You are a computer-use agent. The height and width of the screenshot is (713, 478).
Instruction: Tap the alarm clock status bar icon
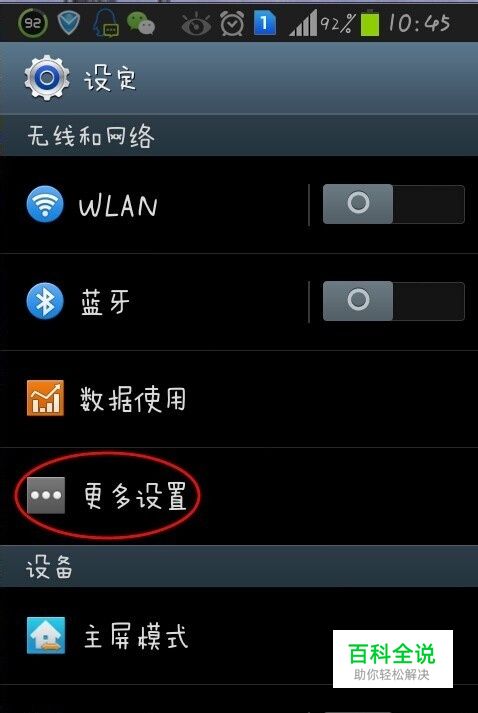(x=232, y=23)
